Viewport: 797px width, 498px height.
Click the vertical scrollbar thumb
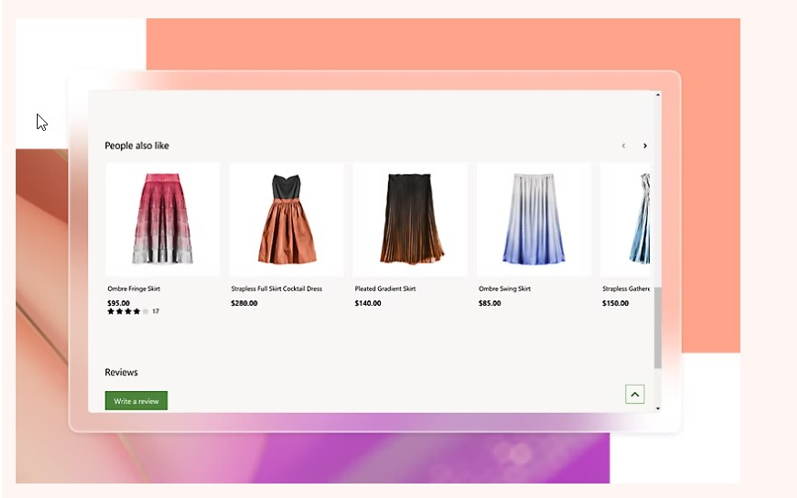pyautogui.click(x=658, y=328)
